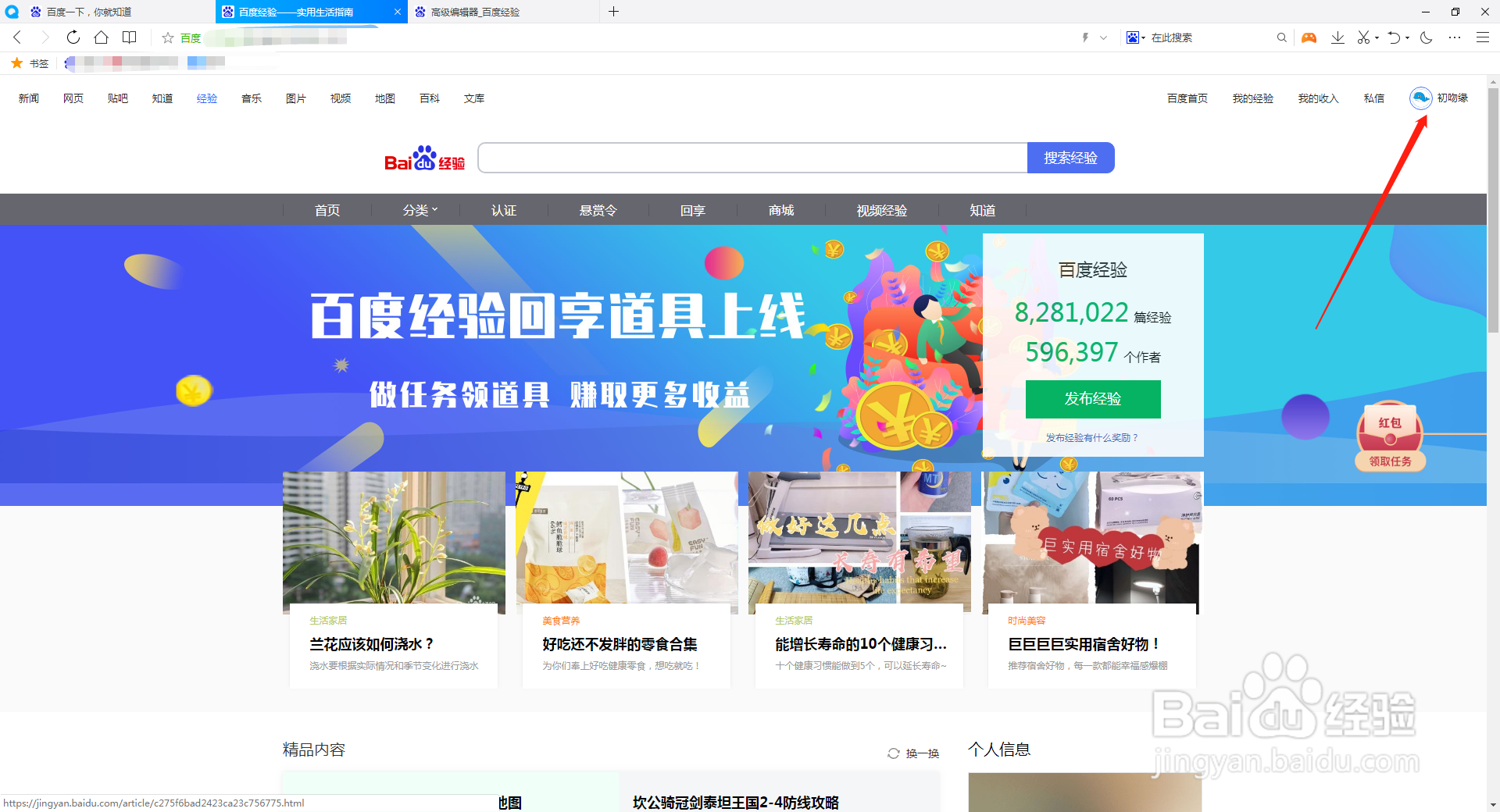Toggle the reading mode book icon
Image resolution: width=1500 pixels, height=812 pixels.
click(130, 37)
